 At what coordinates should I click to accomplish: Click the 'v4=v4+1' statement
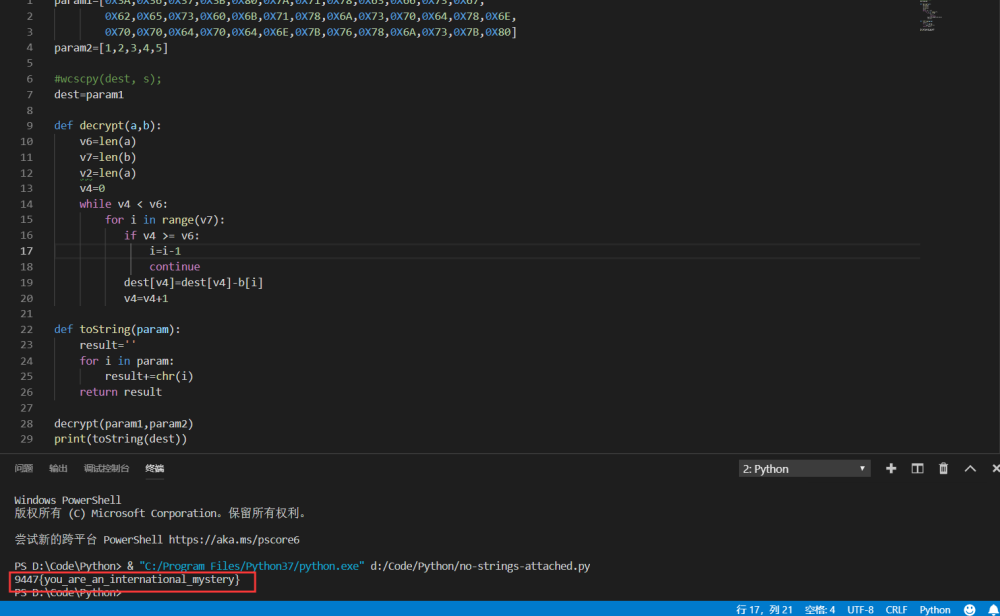(146, 298)
